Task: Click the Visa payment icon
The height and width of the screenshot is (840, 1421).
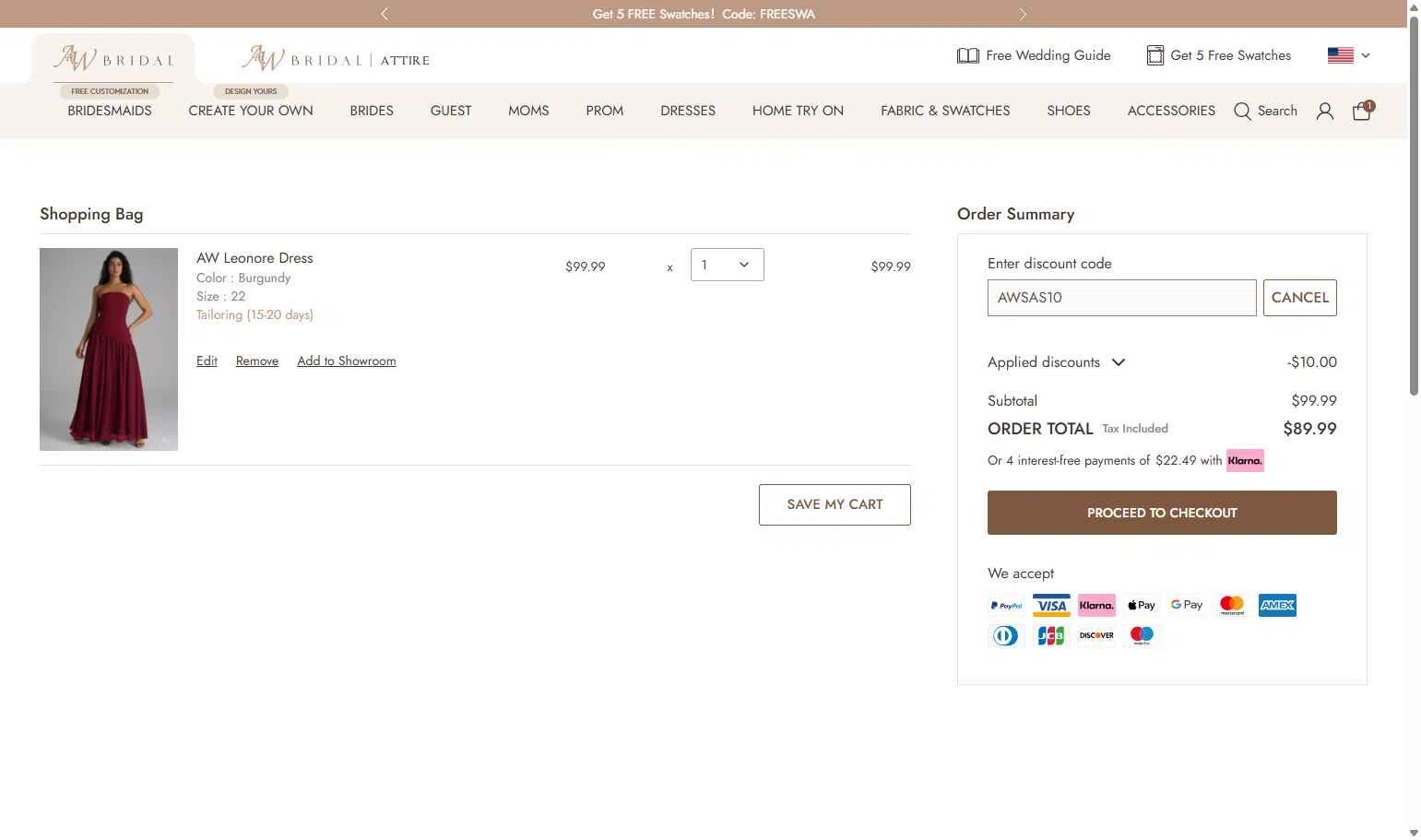Action: (1051, 606)
